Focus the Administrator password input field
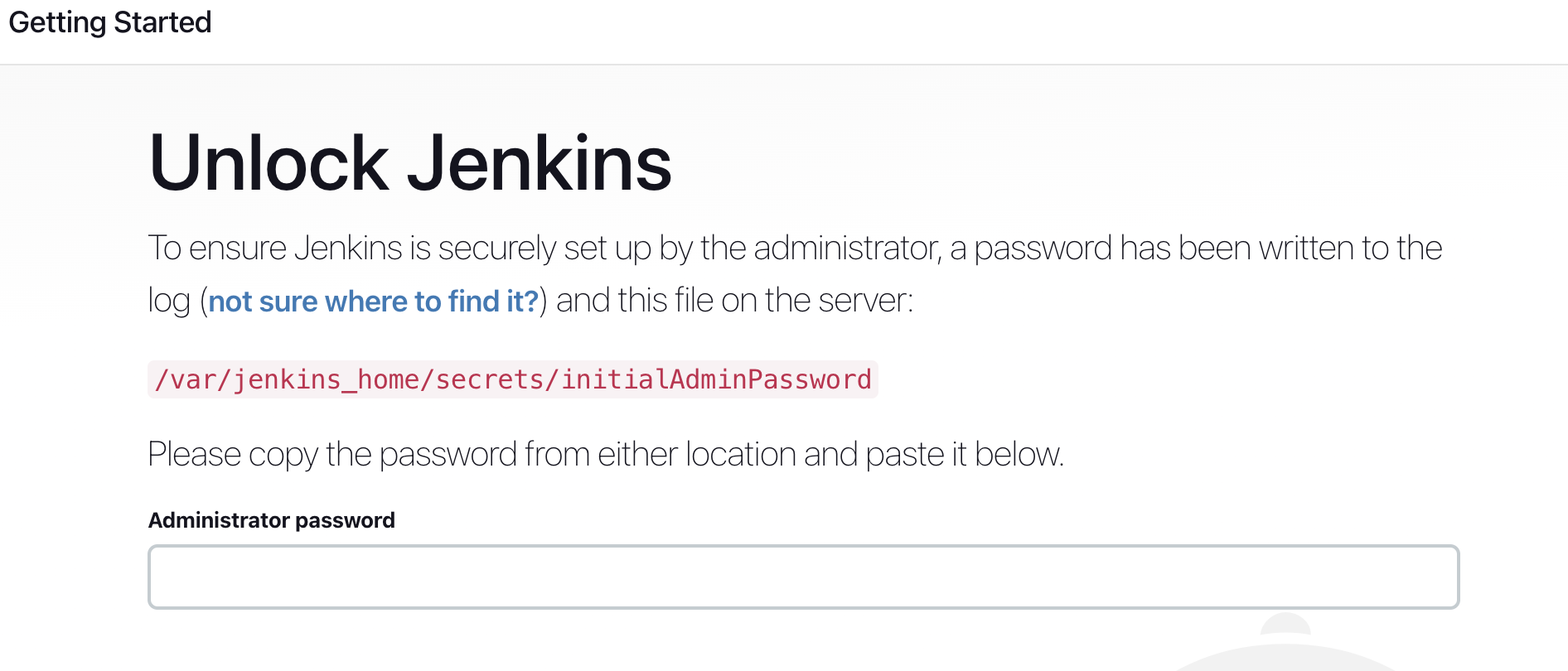Viewport: 1568px width, 671px height. point(803,577)
